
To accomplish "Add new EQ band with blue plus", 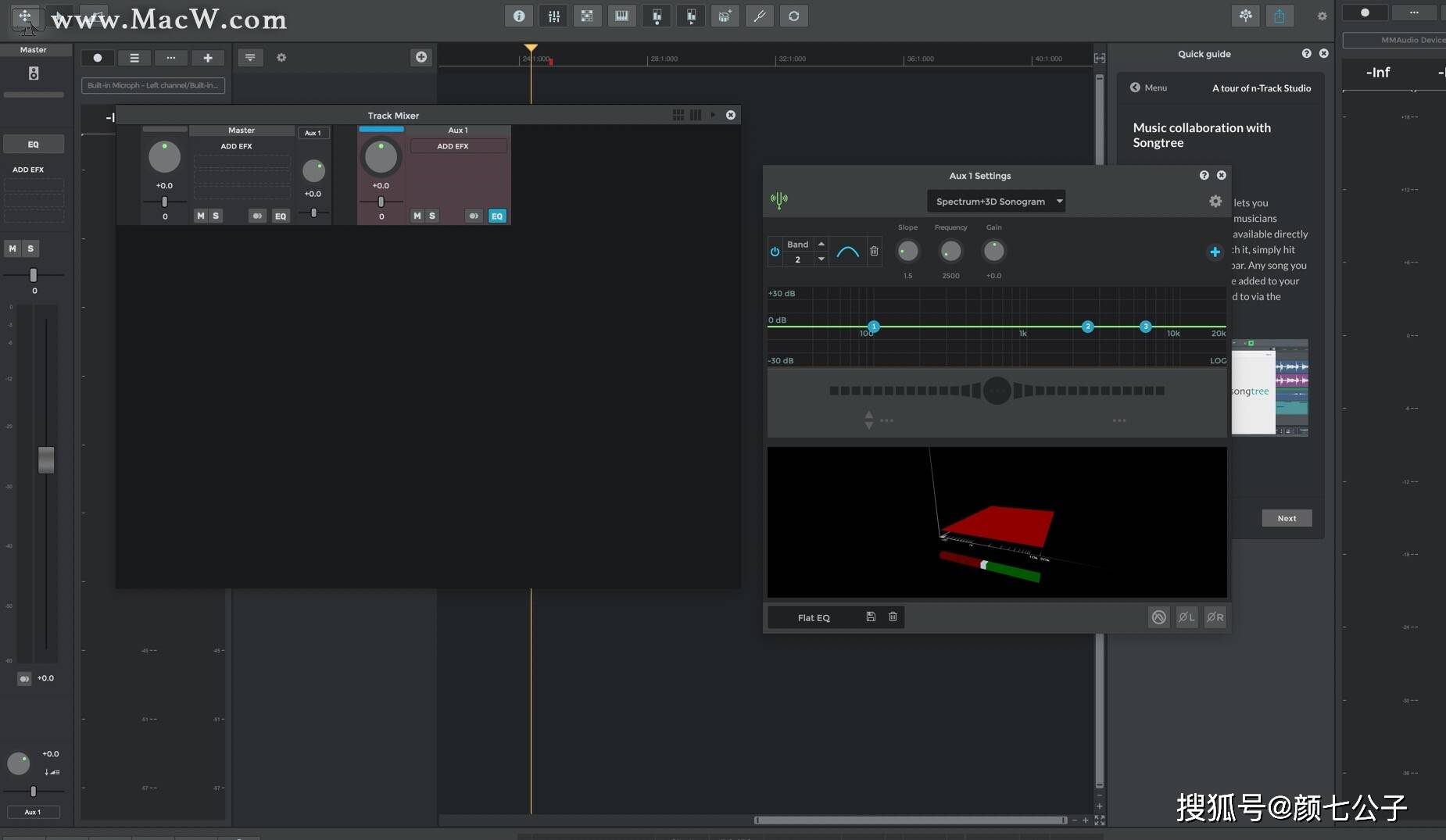I will coord(1215,252).
